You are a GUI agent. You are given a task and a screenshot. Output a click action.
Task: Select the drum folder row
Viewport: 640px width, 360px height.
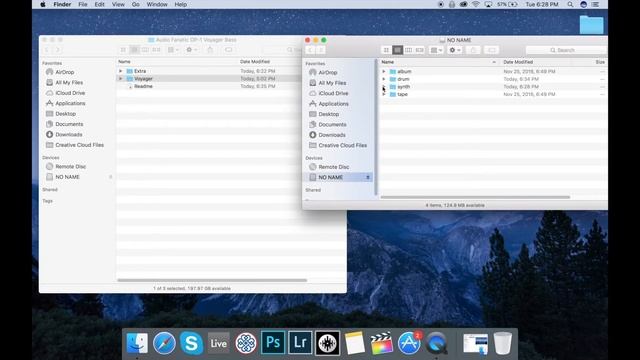[493, 79]
